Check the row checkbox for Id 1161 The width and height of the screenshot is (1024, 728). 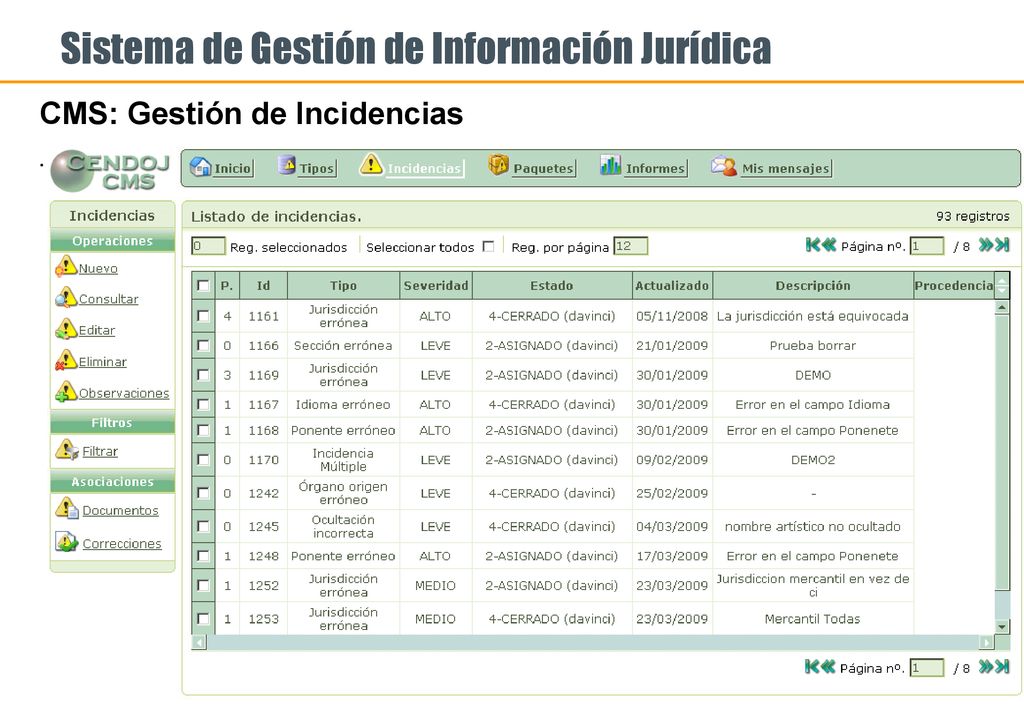203,316
